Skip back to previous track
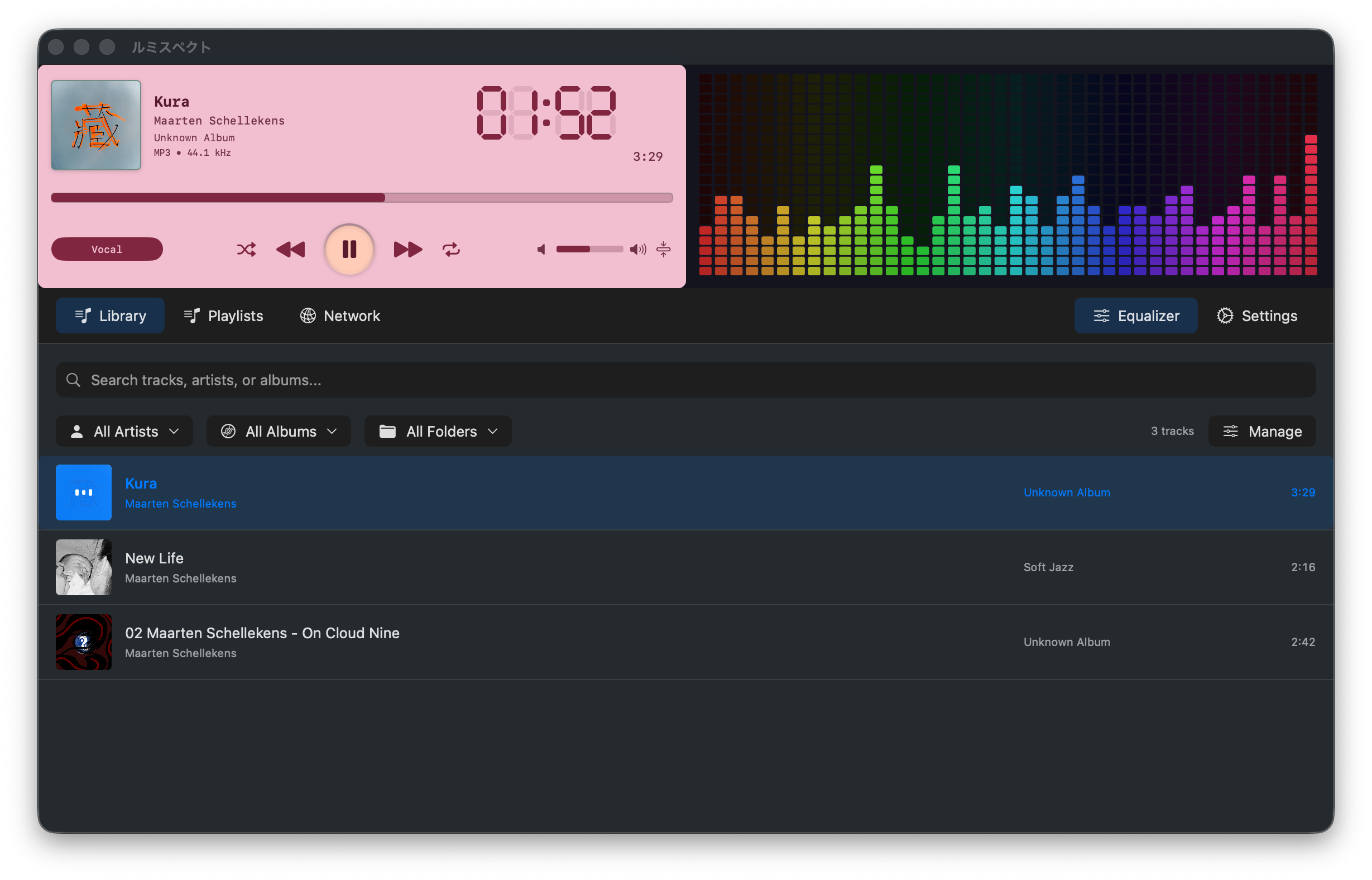Viewport: 1372px width, 880px height. coord(291,250)
